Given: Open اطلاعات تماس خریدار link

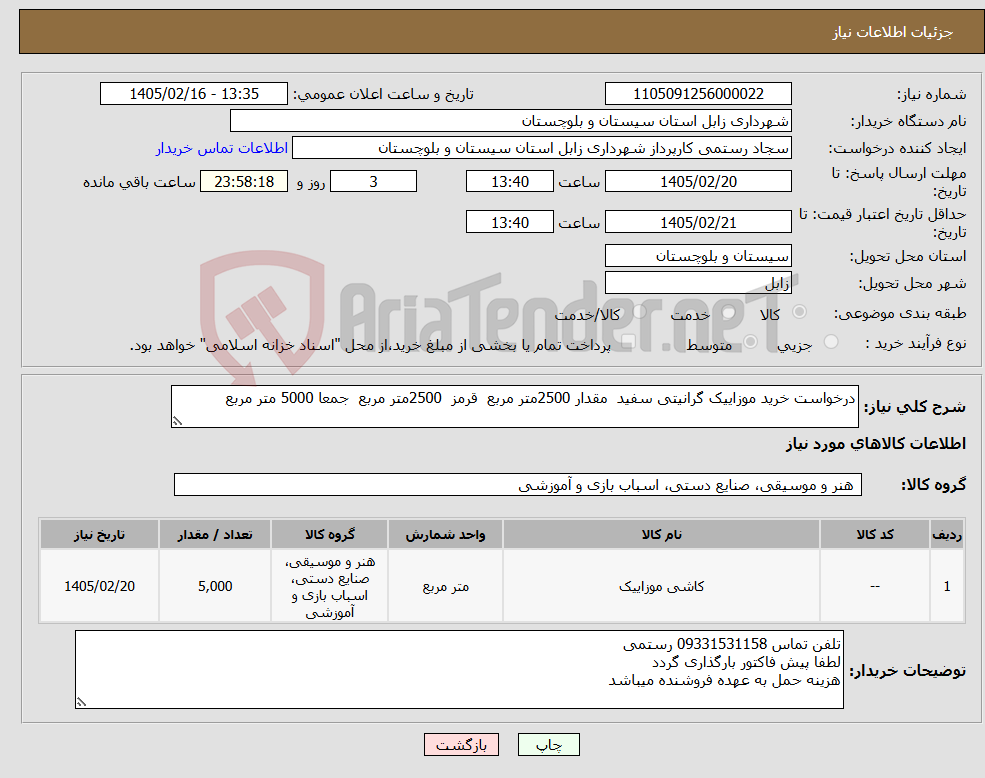Looking at the screenshot, I should click(222, 148).
